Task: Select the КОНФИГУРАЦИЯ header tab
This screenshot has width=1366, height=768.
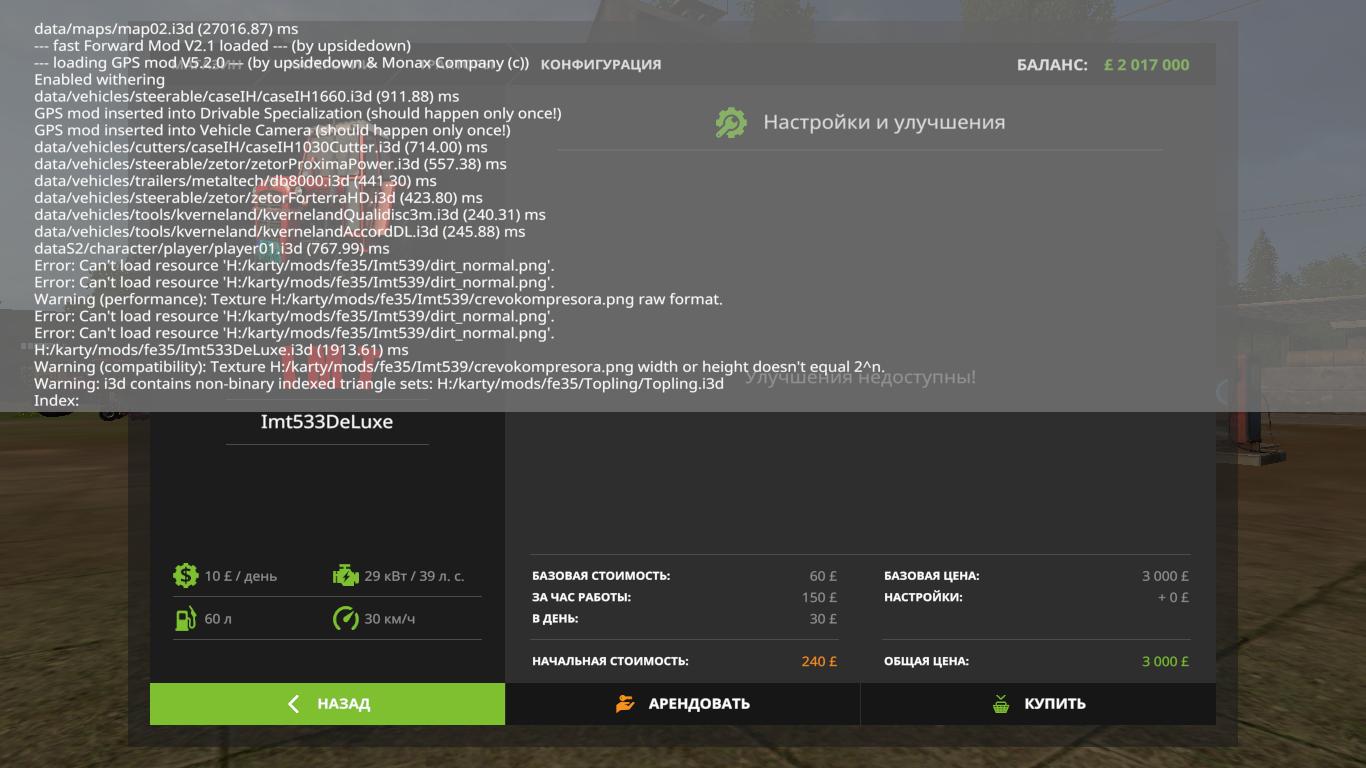Action: coord(601,64)
